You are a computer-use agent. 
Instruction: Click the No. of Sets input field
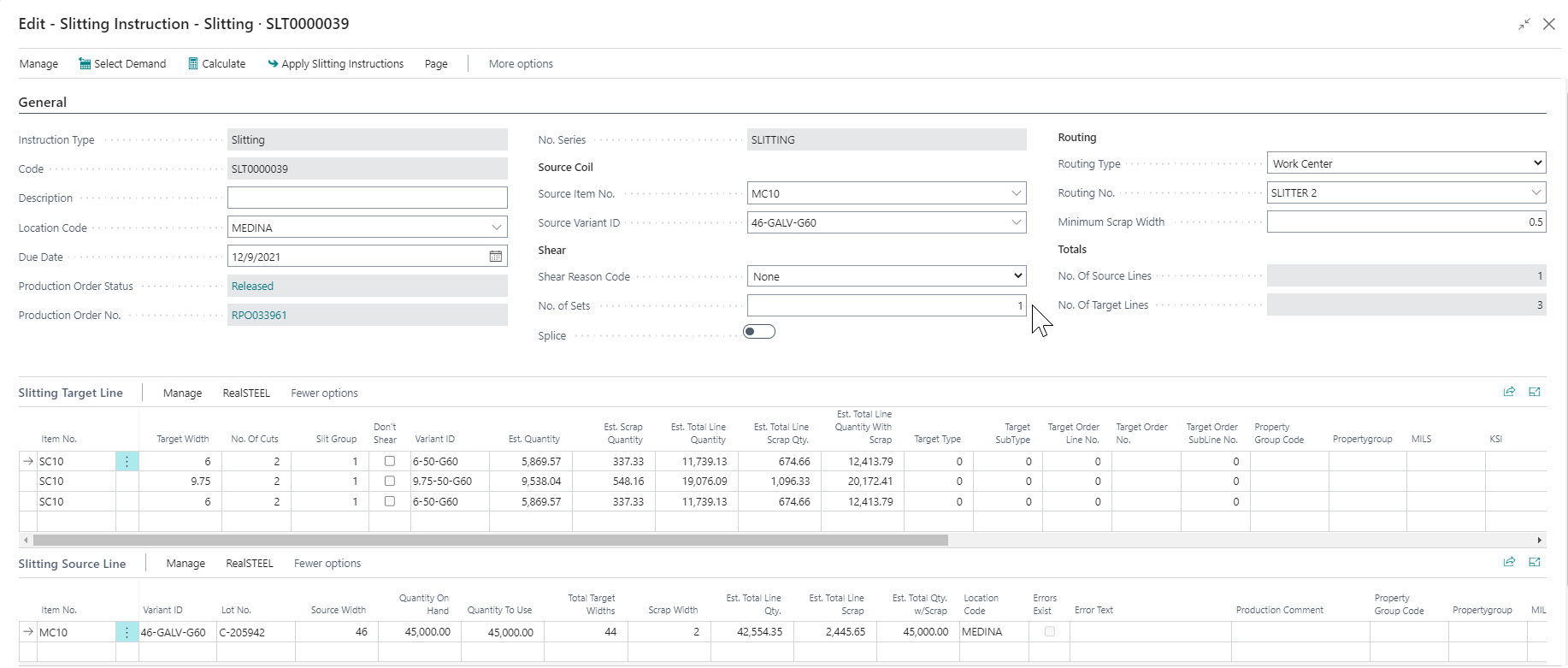pyautogui.click(x=887, y=305)
